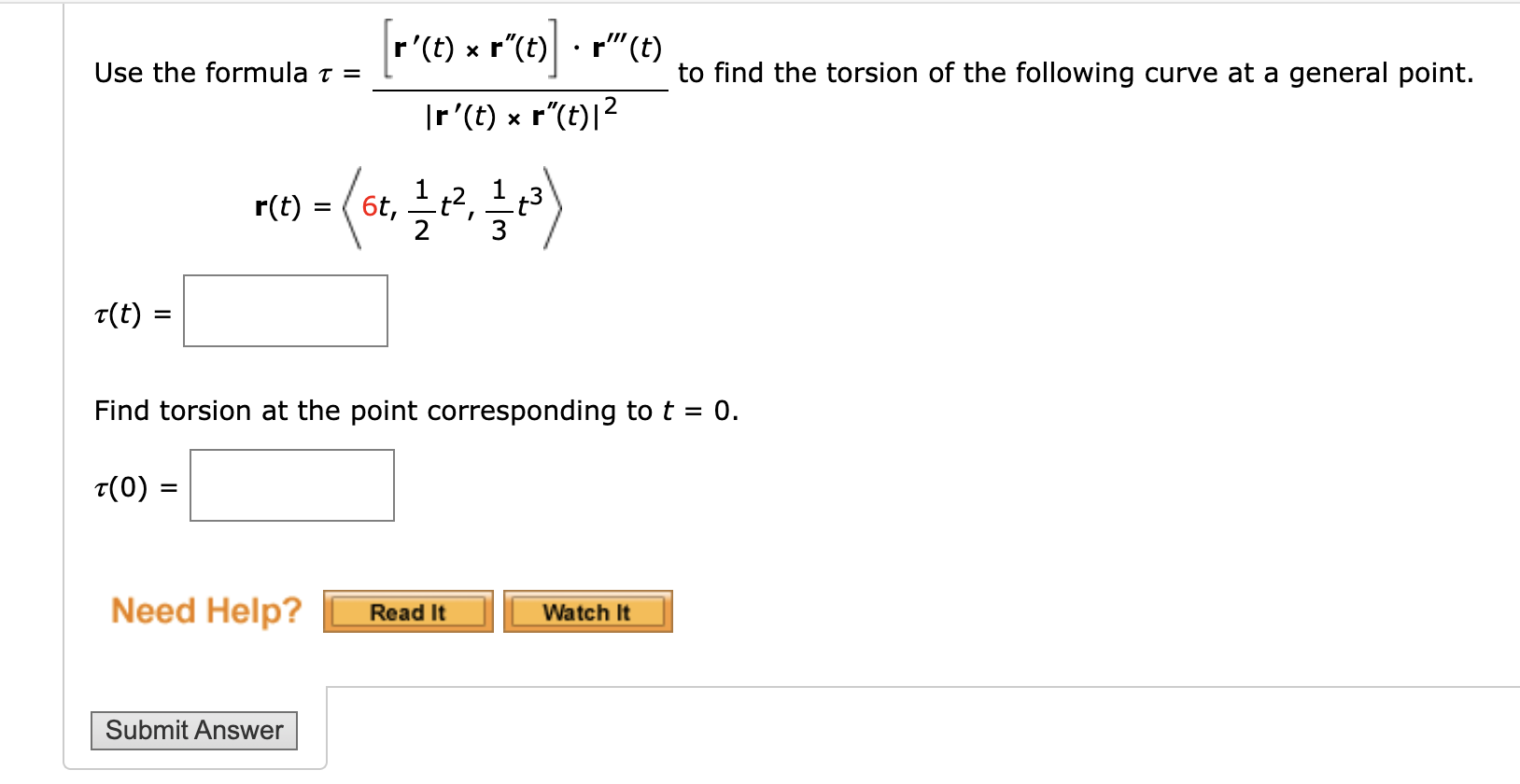Click the Submit Answer button

193,731
